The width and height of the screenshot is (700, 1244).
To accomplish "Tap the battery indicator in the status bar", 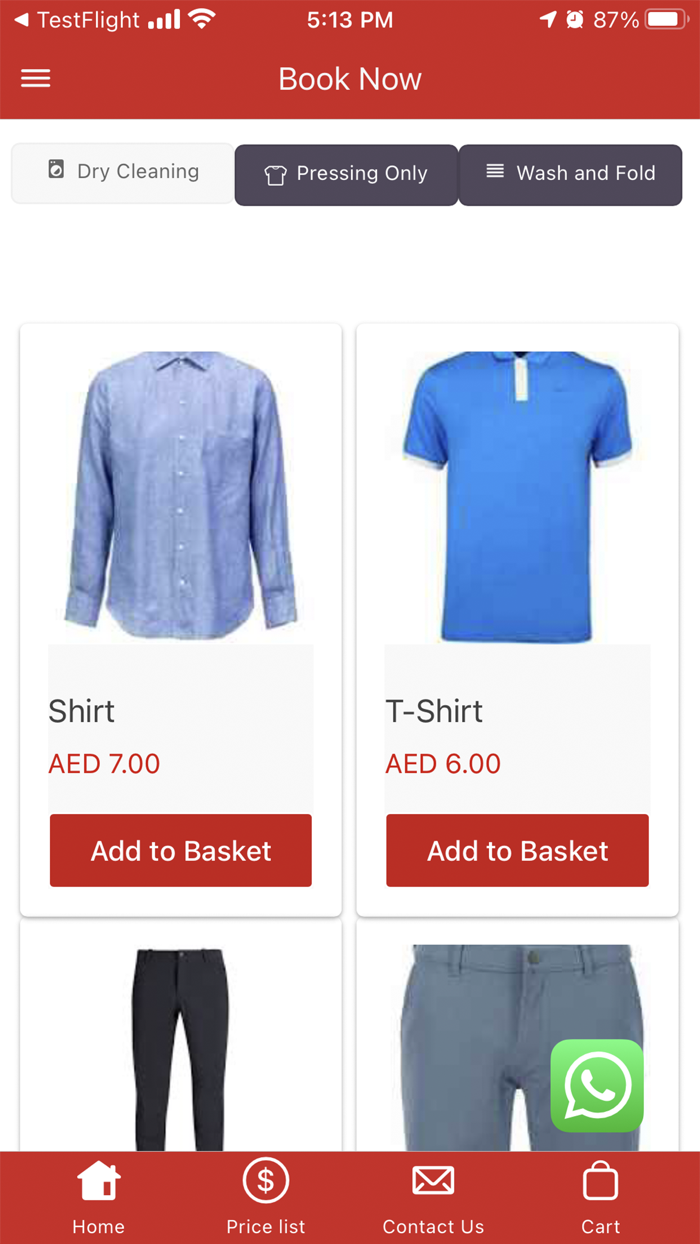I will [665, 20].
